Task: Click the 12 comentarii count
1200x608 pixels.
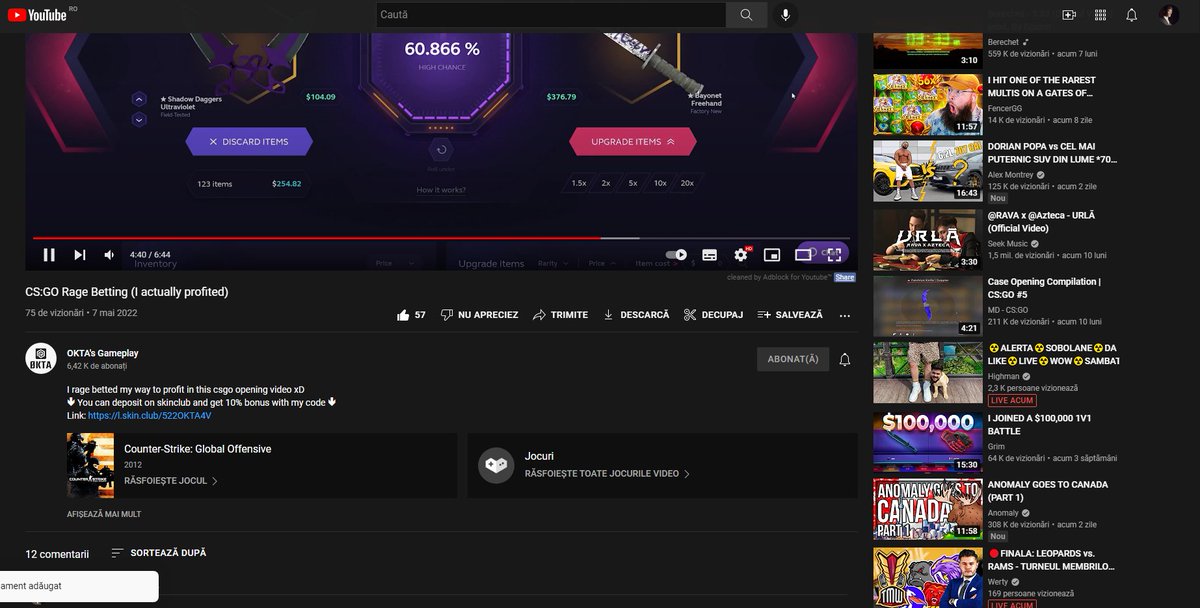Action: [x=57, y=553]
